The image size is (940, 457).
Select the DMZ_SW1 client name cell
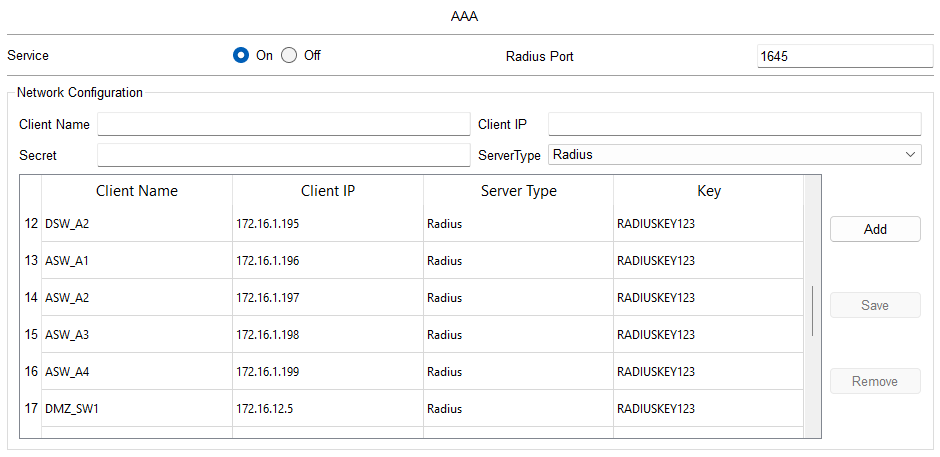[137, 408]
